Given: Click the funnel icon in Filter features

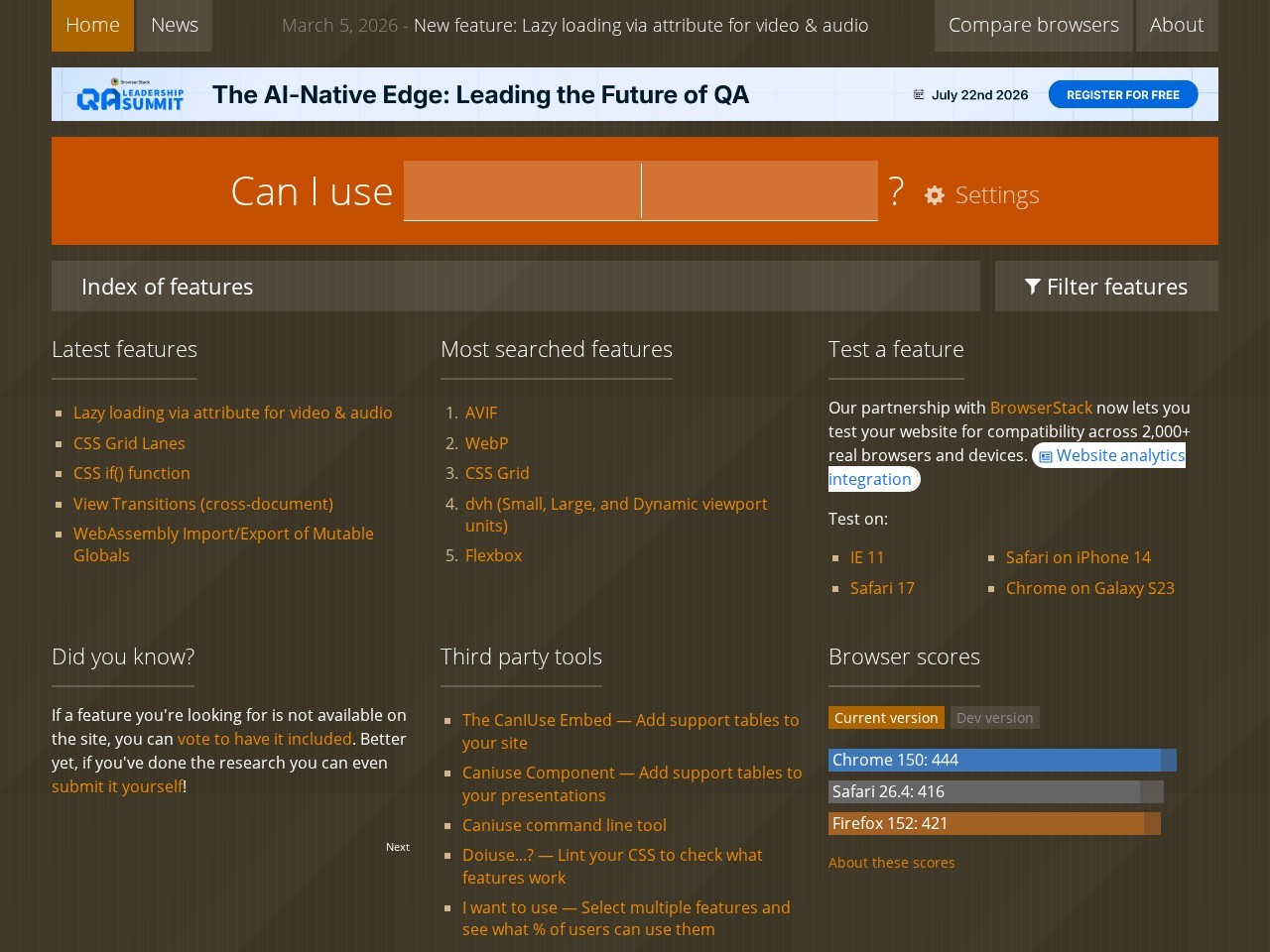Looking at the screenshot, I should coord(1033,287).
